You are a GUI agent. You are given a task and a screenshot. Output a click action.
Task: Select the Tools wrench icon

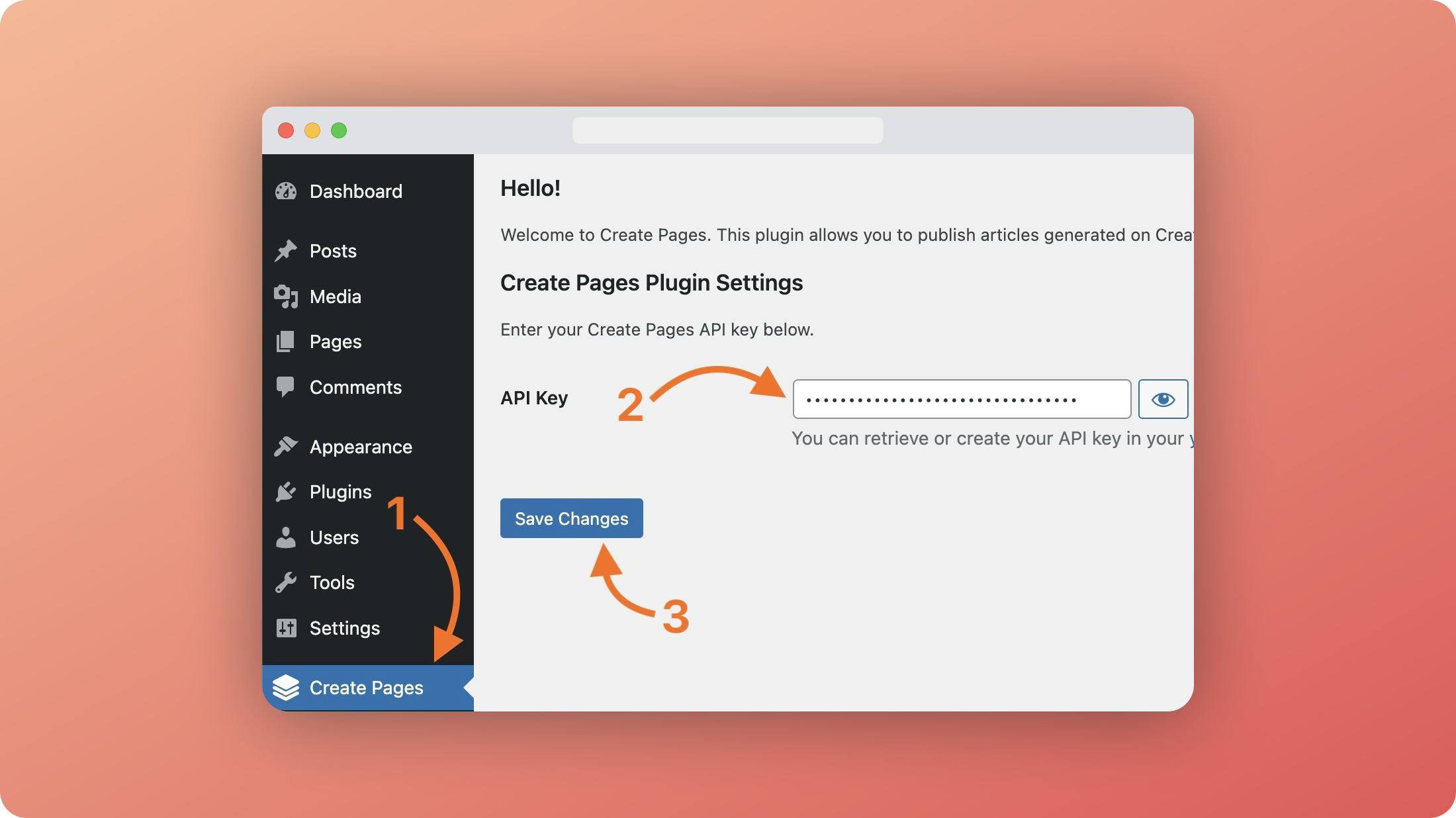286,582
